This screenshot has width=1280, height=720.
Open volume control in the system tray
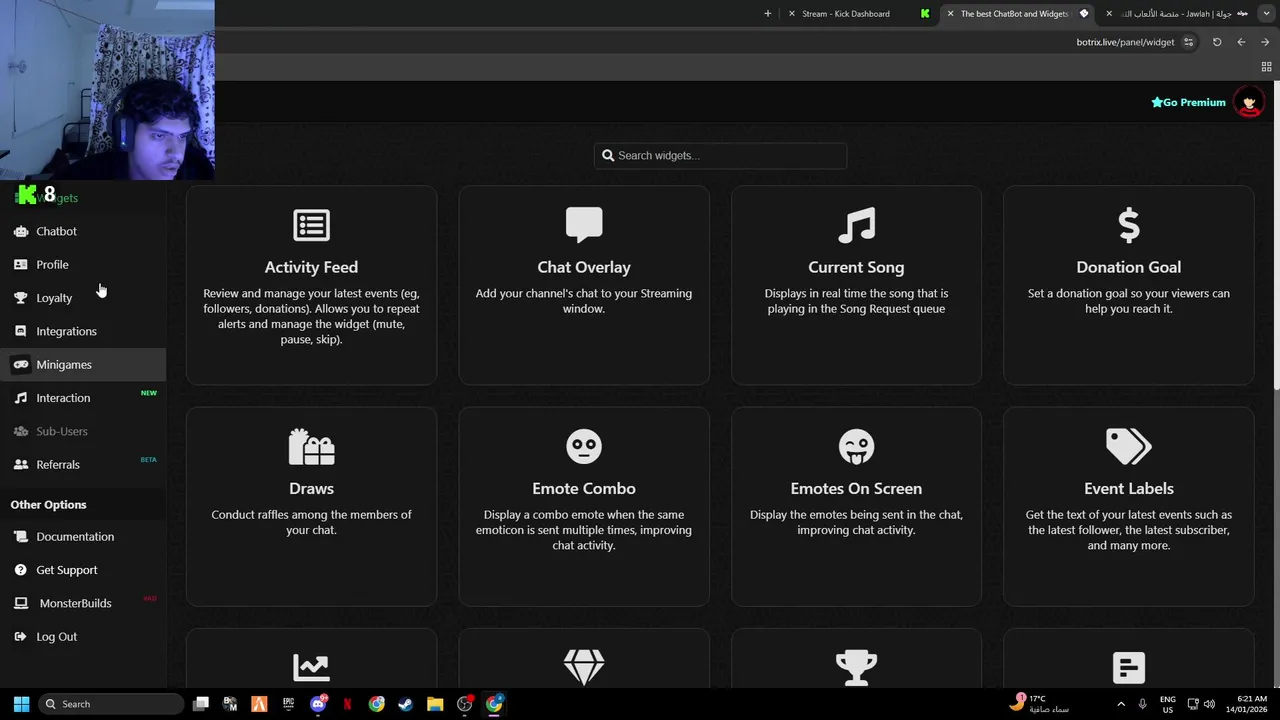[1209, 704]
